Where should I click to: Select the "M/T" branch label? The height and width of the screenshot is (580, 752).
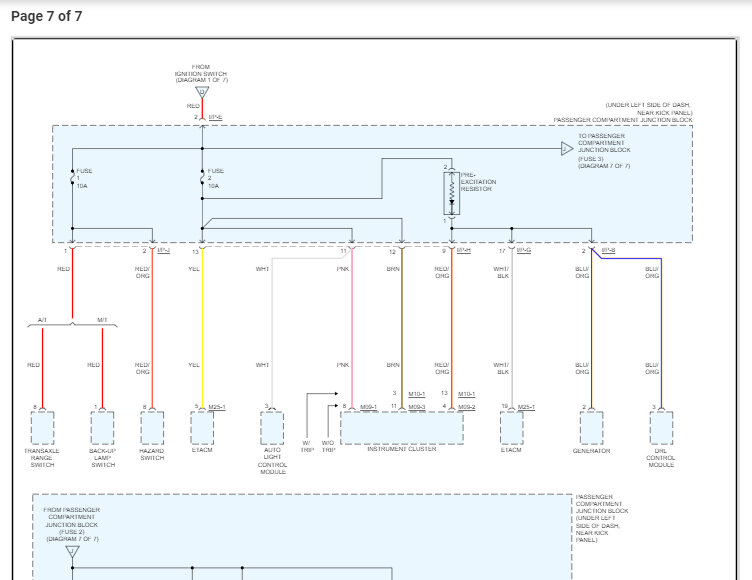pos(102,320)
